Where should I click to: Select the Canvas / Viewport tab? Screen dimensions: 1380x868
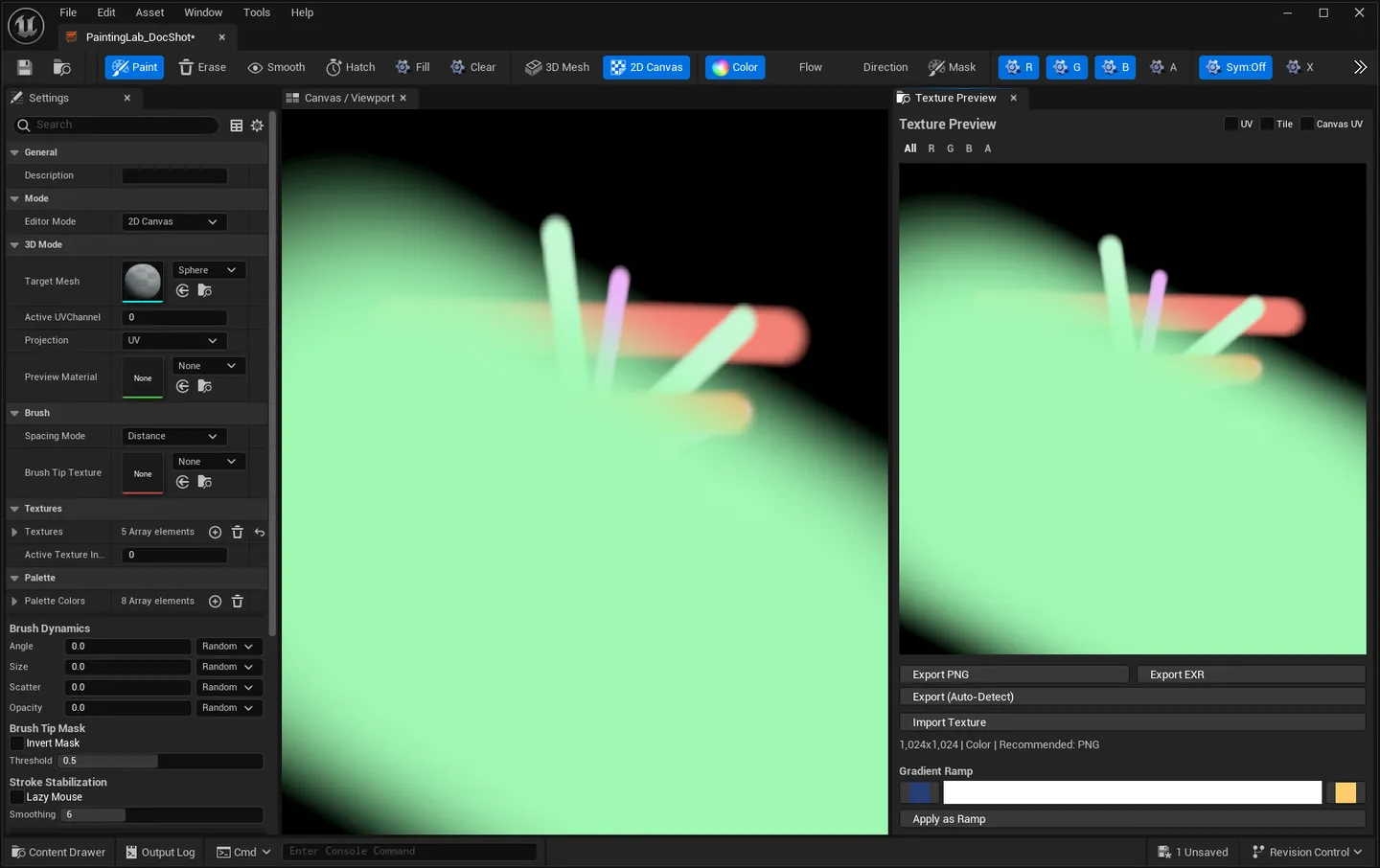coord(352,98)
